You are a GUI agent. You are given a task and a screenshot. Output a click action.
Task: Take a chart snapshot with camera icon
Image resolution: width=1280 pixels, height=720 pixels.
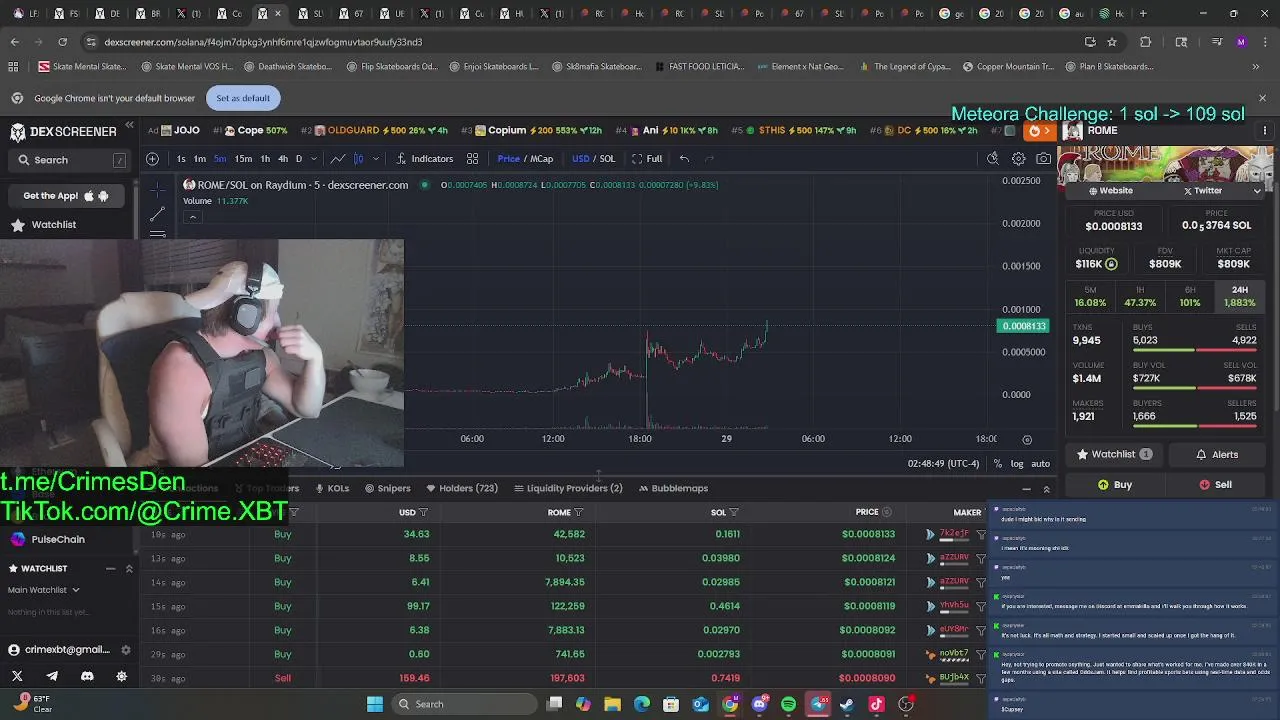tap(1044, 158)
